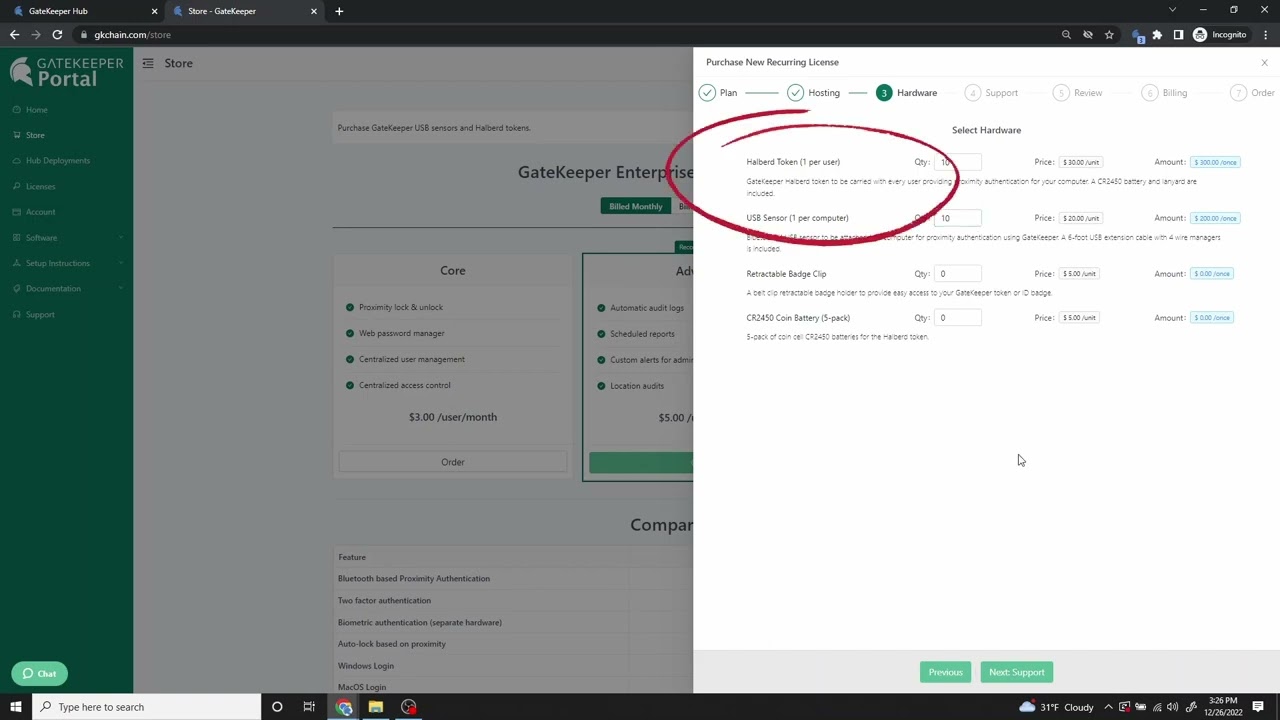Click the taskbar clock and date

[1224, 707]
